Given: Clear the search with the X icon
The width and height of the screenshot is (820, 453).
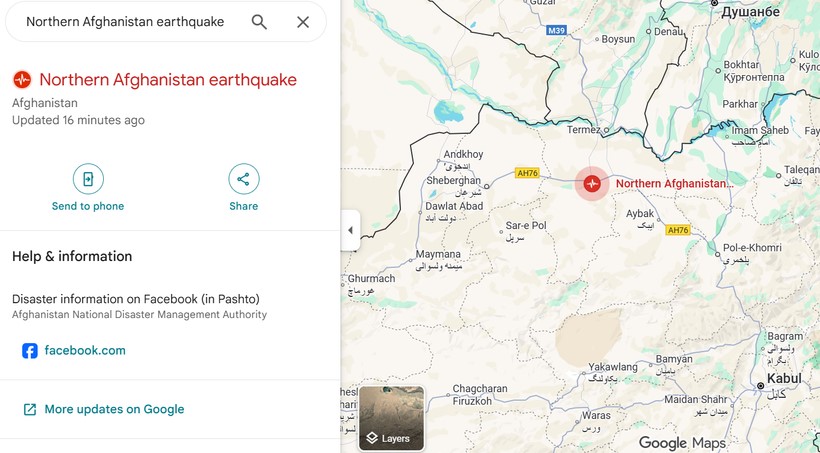Looking at the screenshot, I should [x=303, y=22].
